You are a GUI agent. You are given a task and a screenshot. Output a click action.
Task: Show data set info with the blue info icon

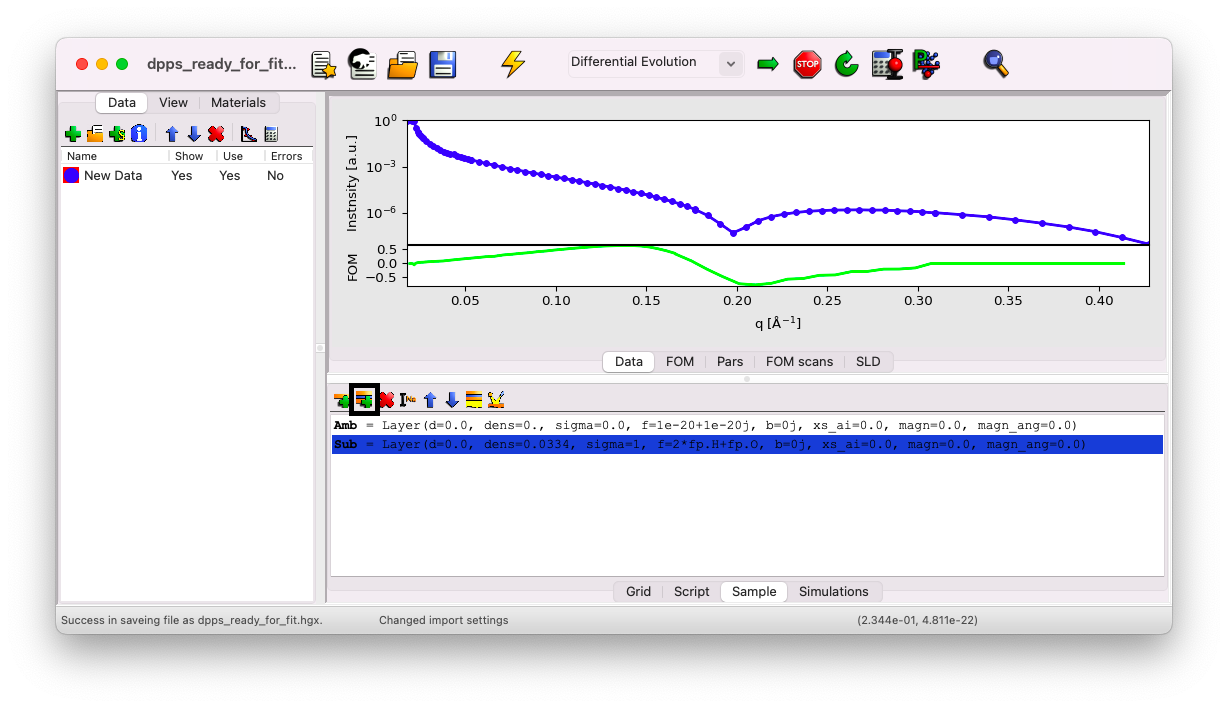point(139,134)
